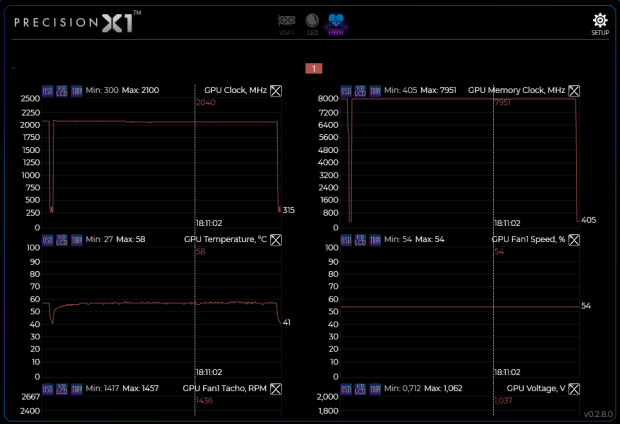
Task: Click the GPU Temperature, °C title
Action: 225,239
